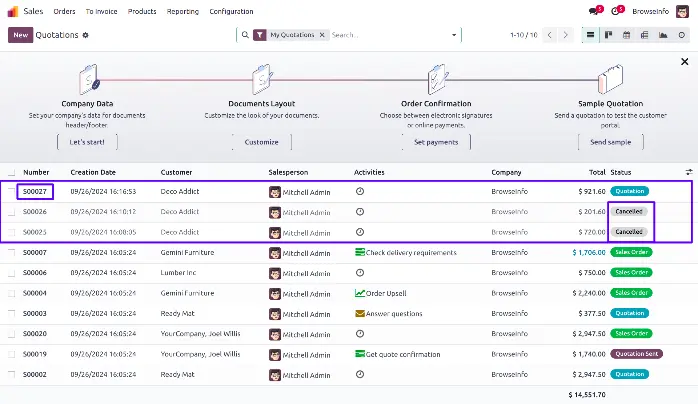
Task: Open the calendar view
Action: pos(627,35)
